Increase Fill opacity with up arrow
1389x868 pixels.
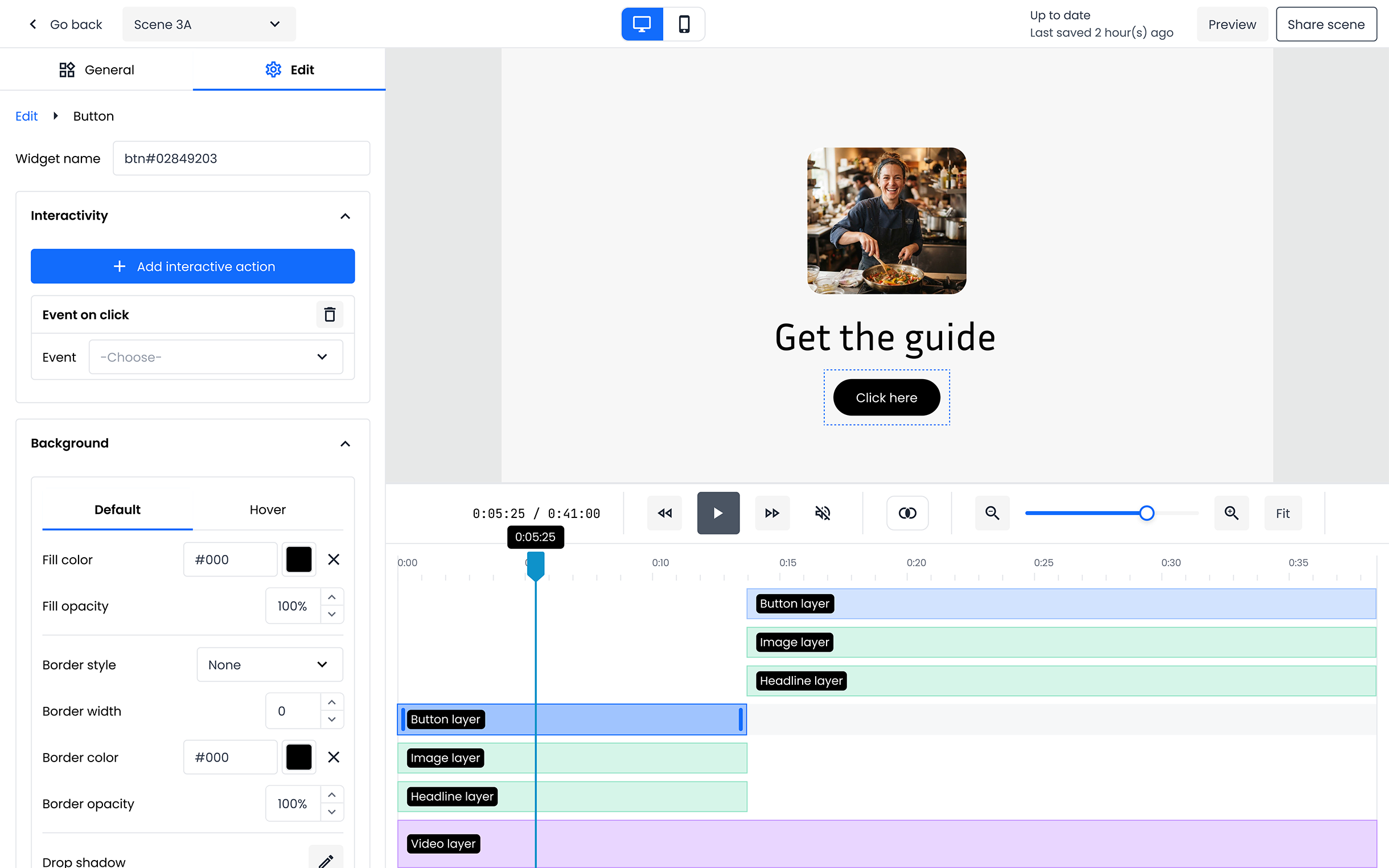(x=332, y=597)
